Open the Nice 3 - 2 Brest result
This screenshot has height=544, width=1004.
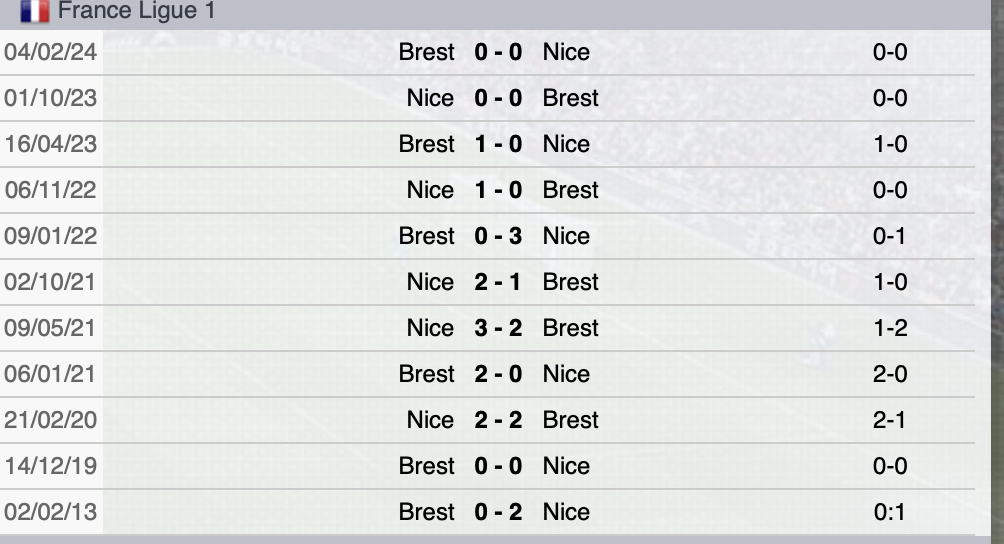(x=498, y=328)
